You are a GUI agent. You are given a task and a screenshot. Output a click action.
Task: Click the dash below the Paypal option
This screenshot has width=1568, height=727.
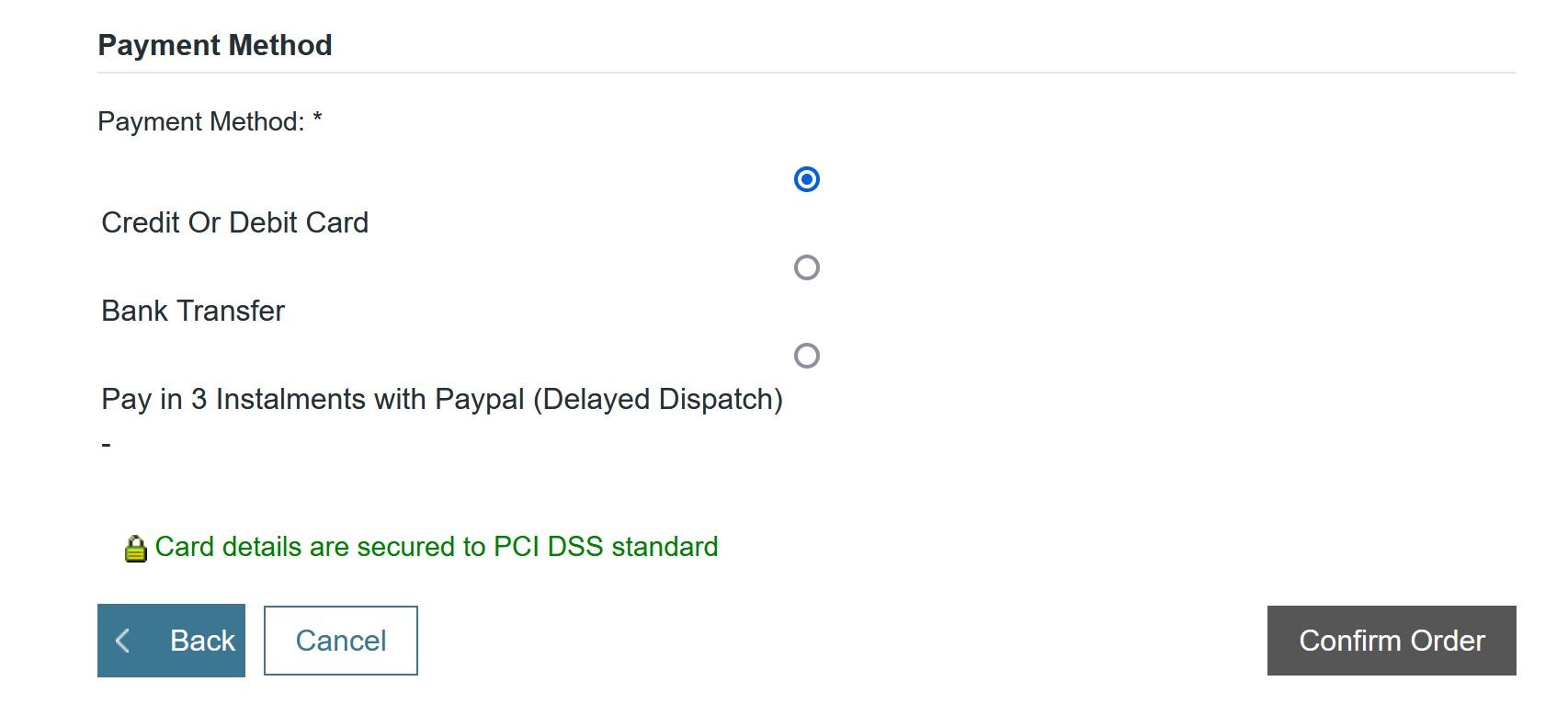tap(106, 445)
